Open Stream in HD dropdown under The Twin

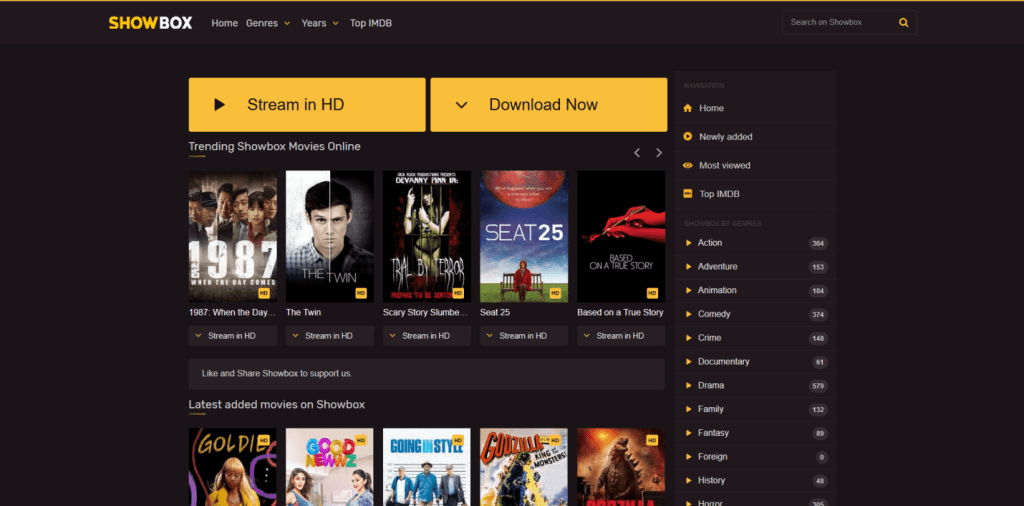tap(330, 336)
